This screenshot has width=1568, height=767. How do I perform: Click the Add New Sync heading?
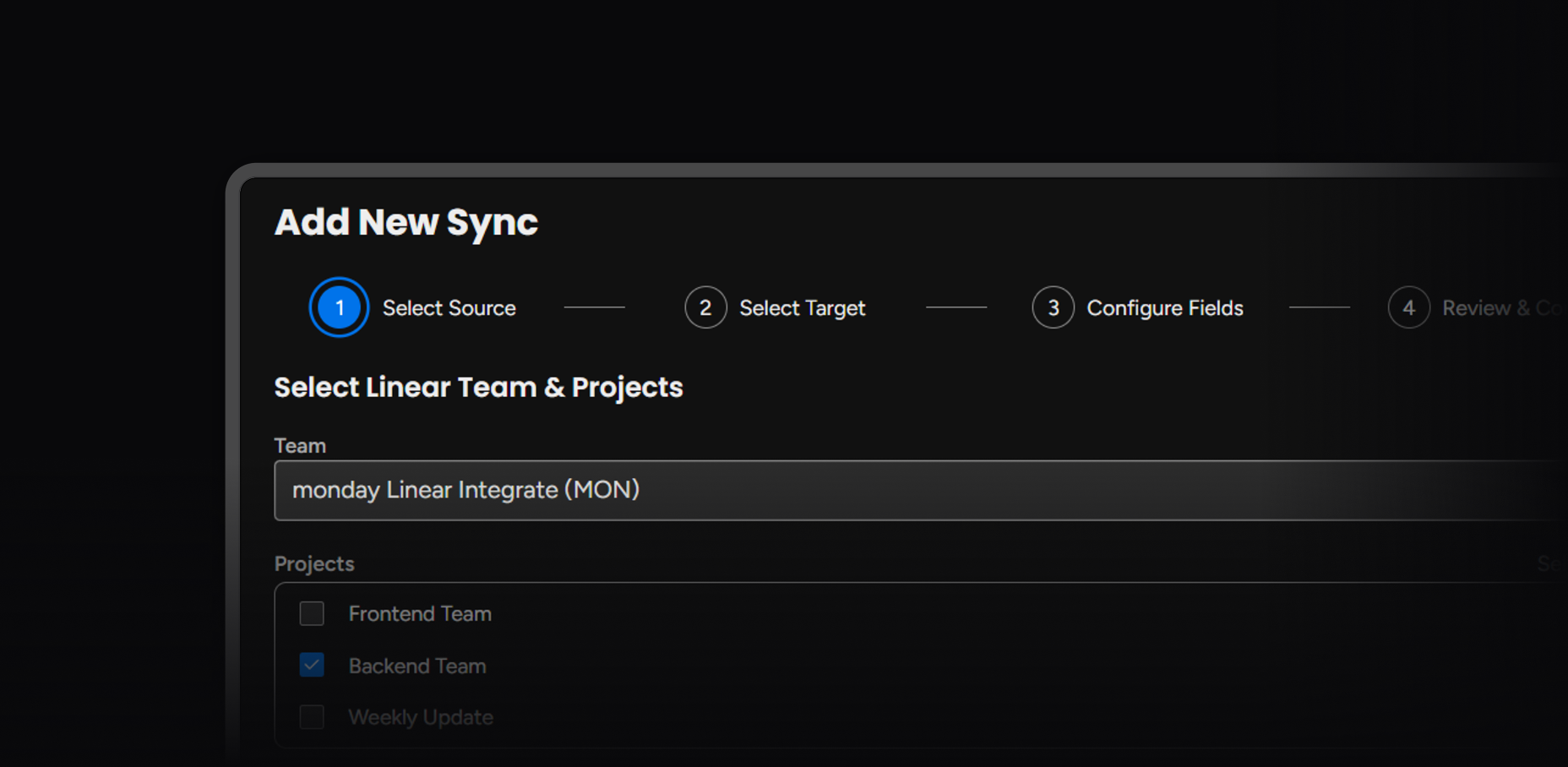pyautogui.click(x=406, y=222)
